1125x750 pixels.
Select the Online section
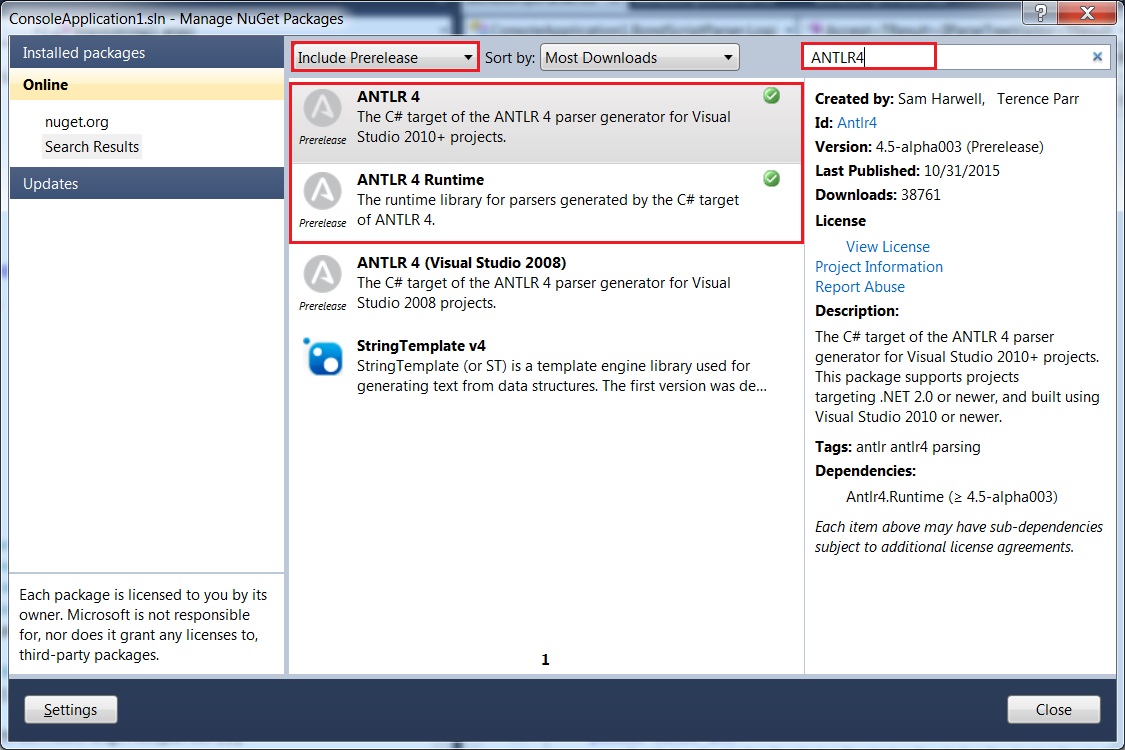pos(147,85)
